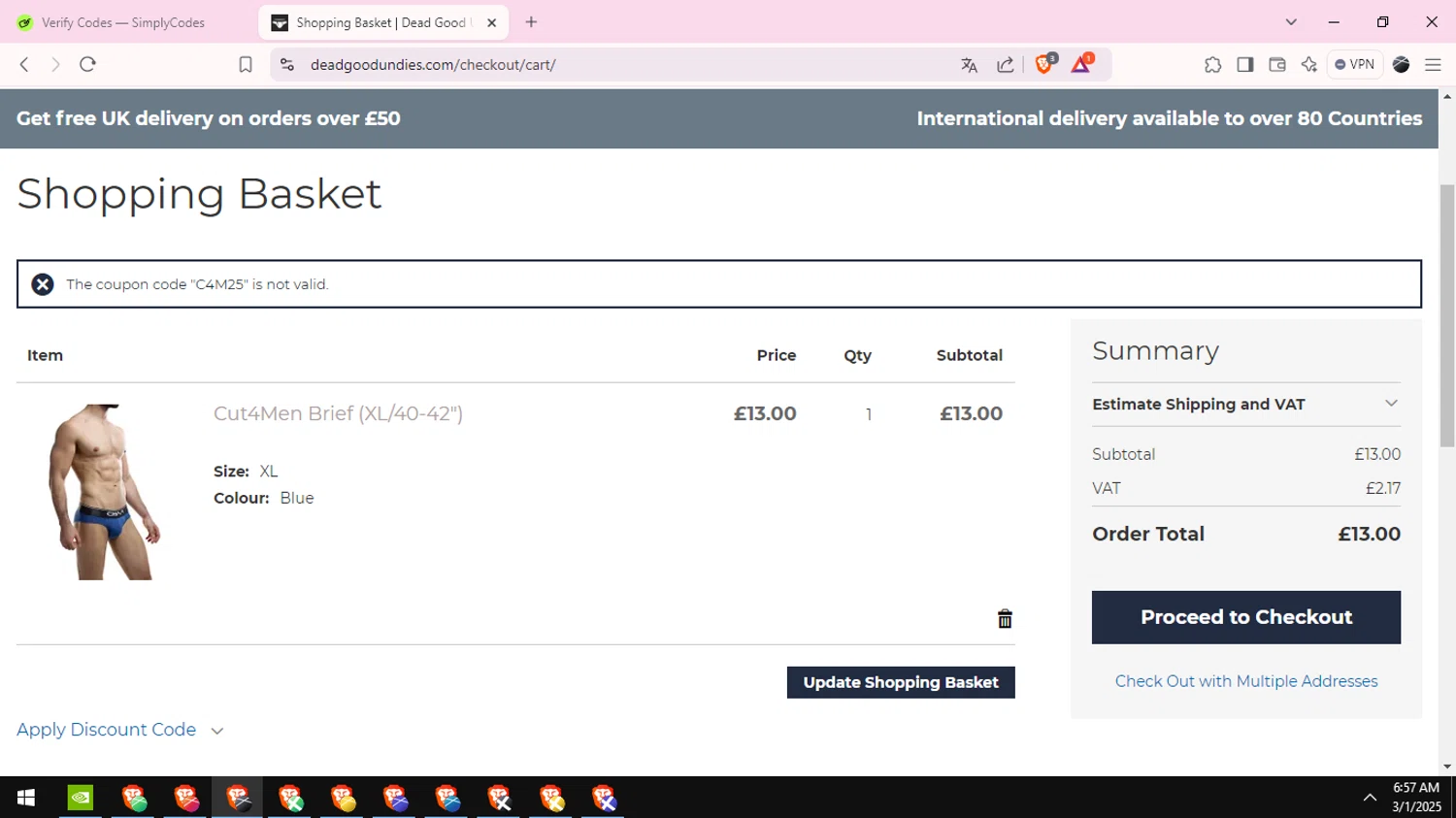Switch to the Verify Codes — SimplyCodes tab
This screenshot has height=818, width=1456.
(123, 22)
